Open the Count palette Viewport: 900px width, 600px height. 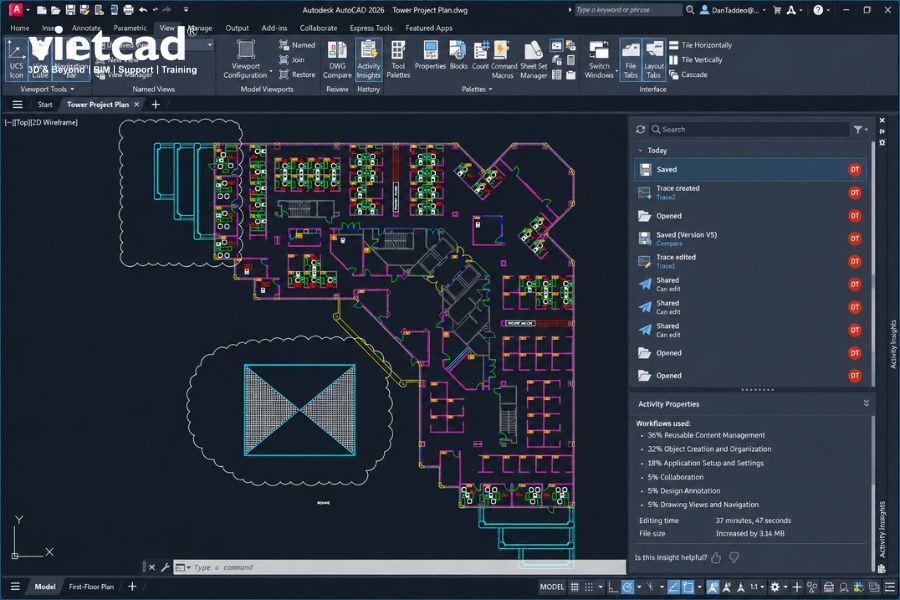click(480, 56)
